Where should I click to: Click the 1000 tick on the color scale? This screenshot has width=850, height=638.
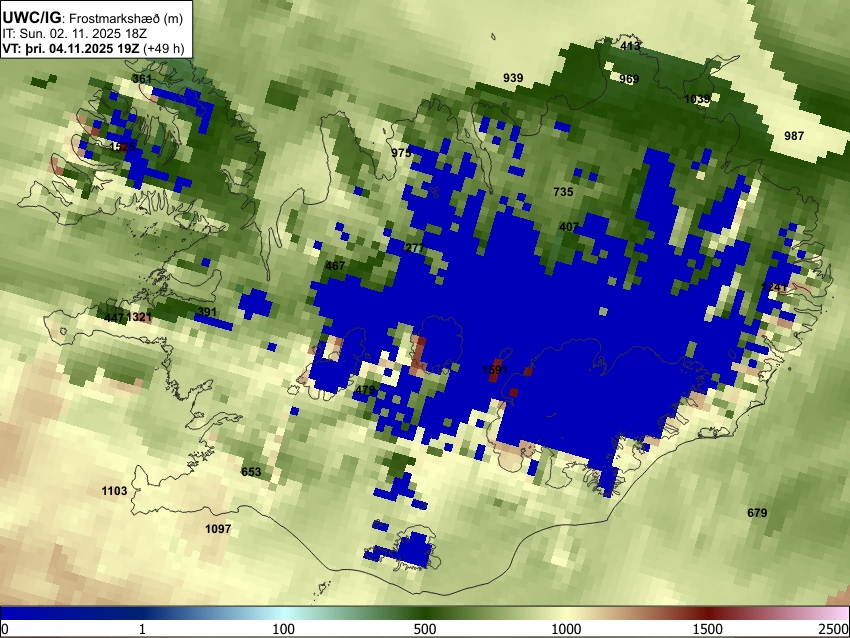point(566,629)
